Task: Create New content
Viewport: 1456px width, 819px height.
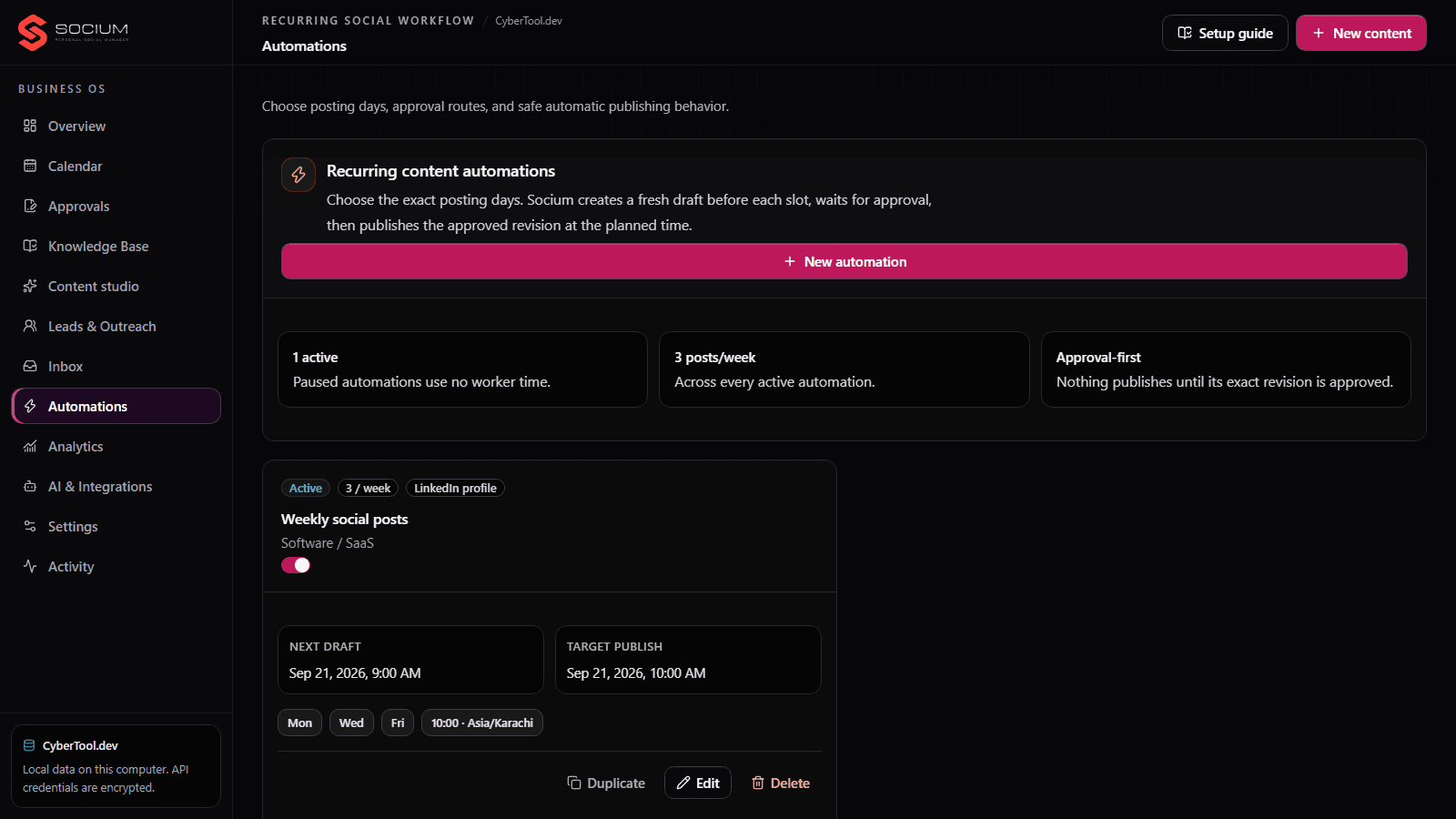Action: pyautogui.click(x=1361, y=33)
